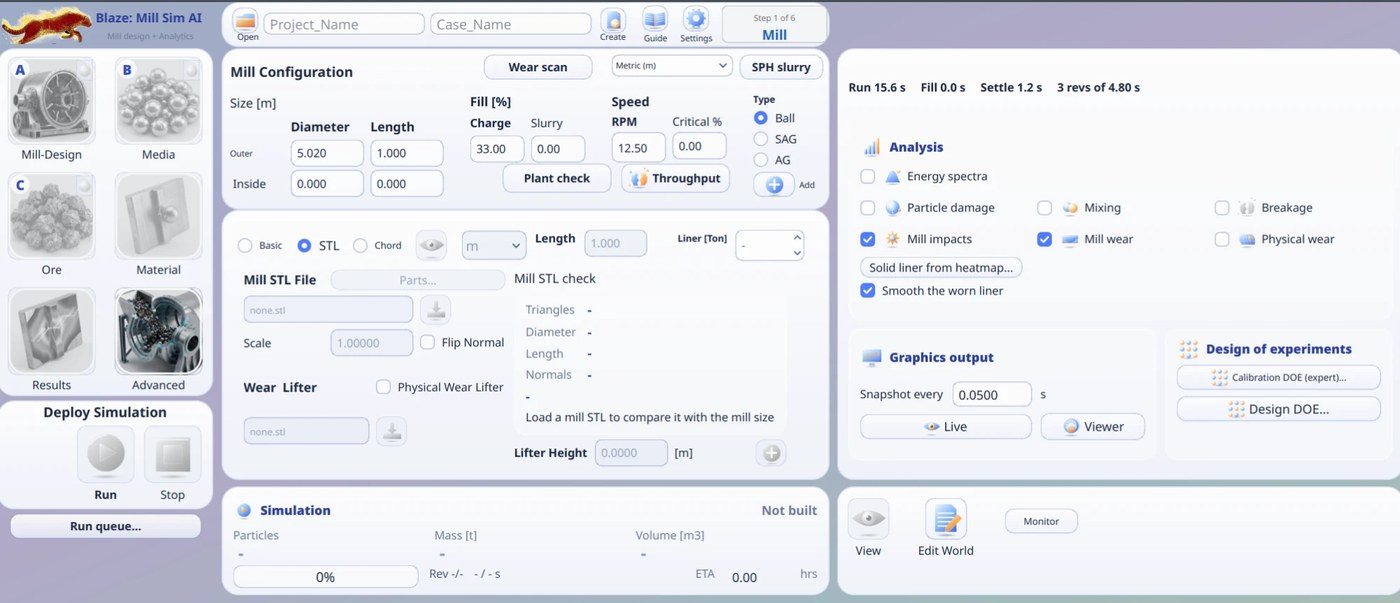Click the simulation progress bar at 0%
Image resolution: width=1400 pixels, height=603 pixels.
coord(325,577)
